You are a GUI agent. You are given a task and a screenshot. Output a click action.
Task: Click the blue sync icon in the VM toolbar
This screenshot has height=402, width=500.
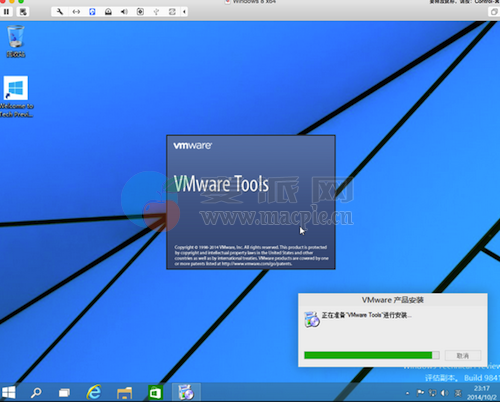tap(92, 12)
